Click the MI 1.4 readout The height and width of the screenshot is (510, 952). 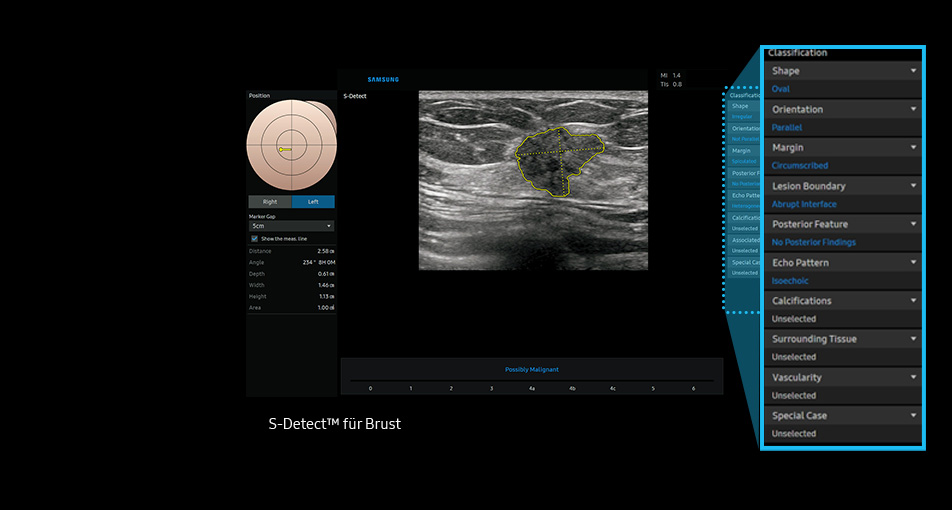click(671, 75)
